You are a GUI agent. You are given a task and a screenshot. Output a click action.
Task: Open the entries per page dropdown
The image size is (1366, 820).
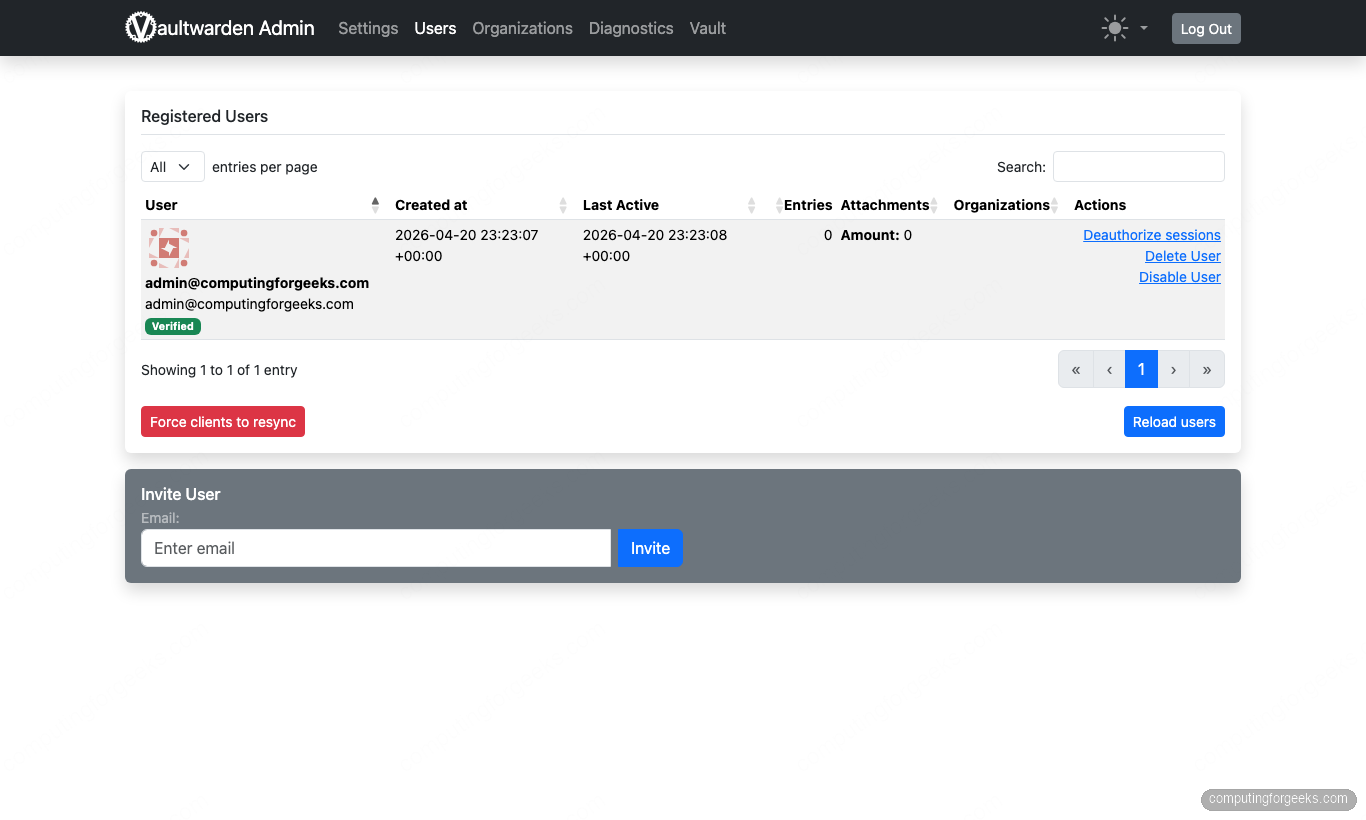click(x=172, y=166)
